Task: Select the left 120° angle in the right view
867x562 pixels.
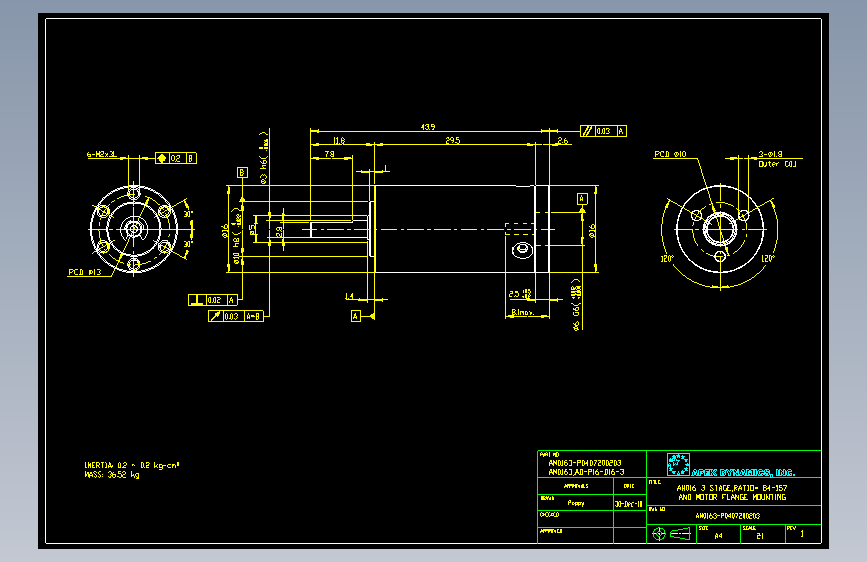Action: click(667, 259)
